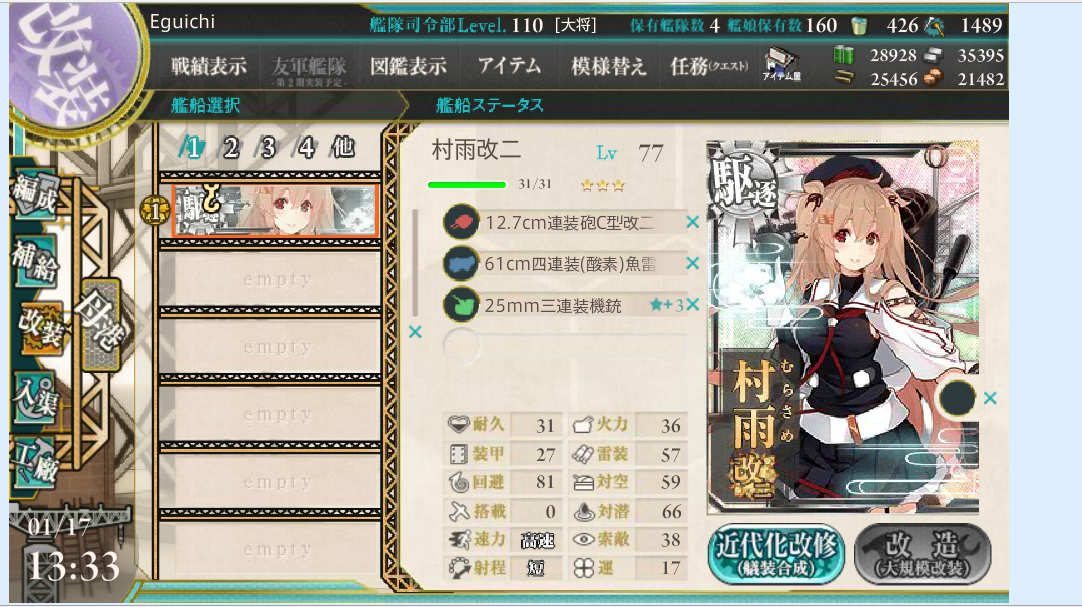Select the green anti-air gun equipment icon
This screenshot has width=1082, height=607.
[461, 304]
